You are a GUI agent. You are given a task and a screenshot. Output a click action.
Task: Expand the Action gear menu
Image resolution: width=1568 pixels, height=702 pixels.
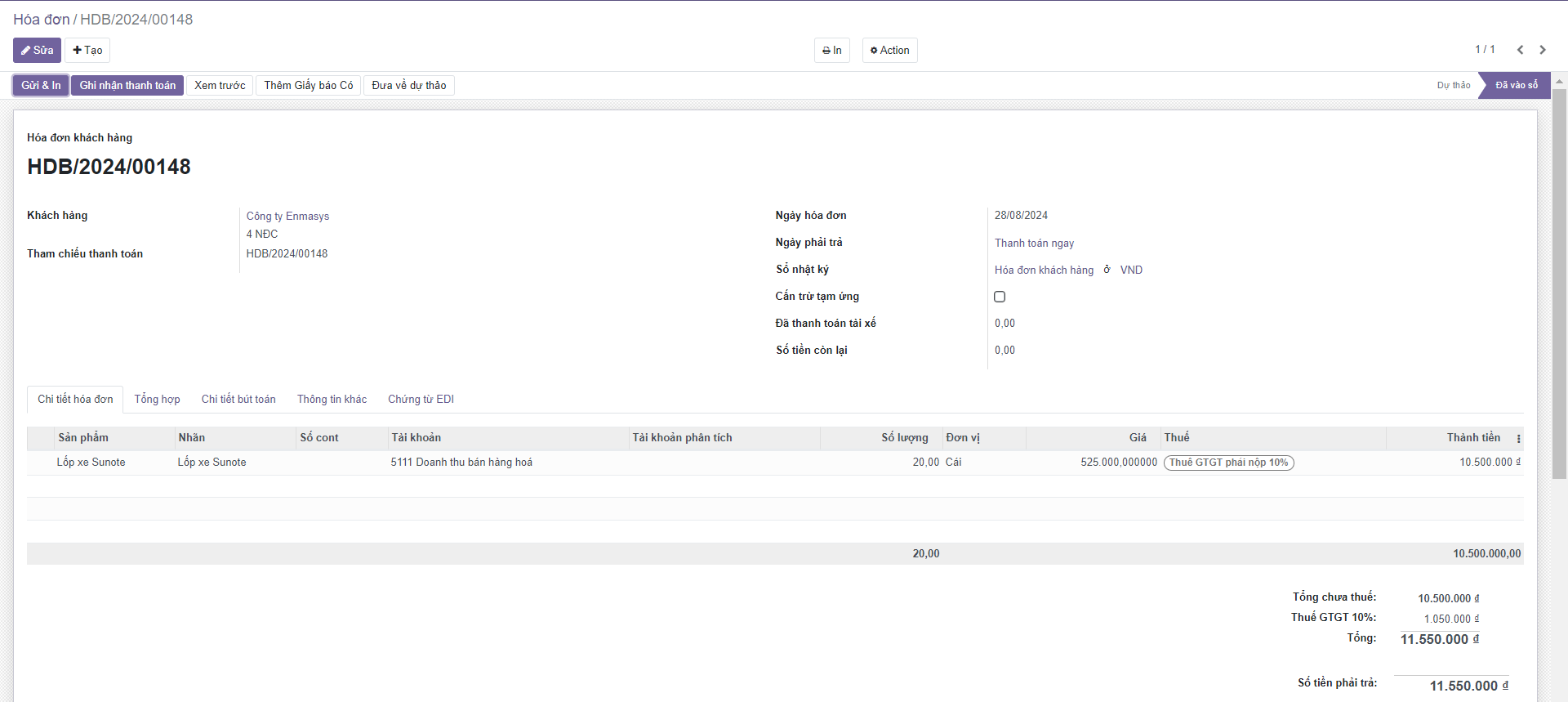(889, 50)
